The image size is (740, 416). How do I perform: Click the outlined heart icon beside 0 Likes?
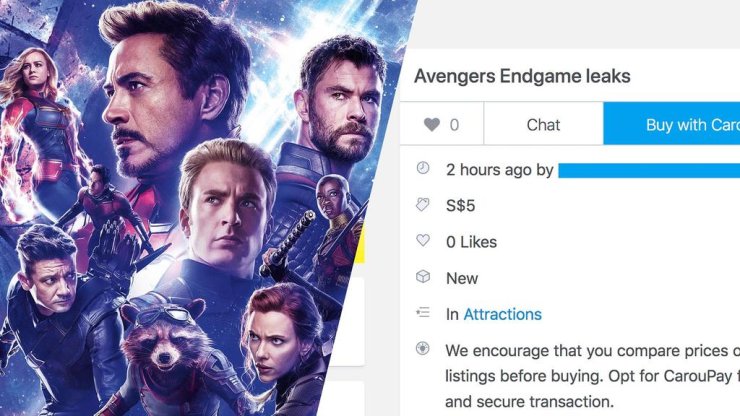pos(423,240)
